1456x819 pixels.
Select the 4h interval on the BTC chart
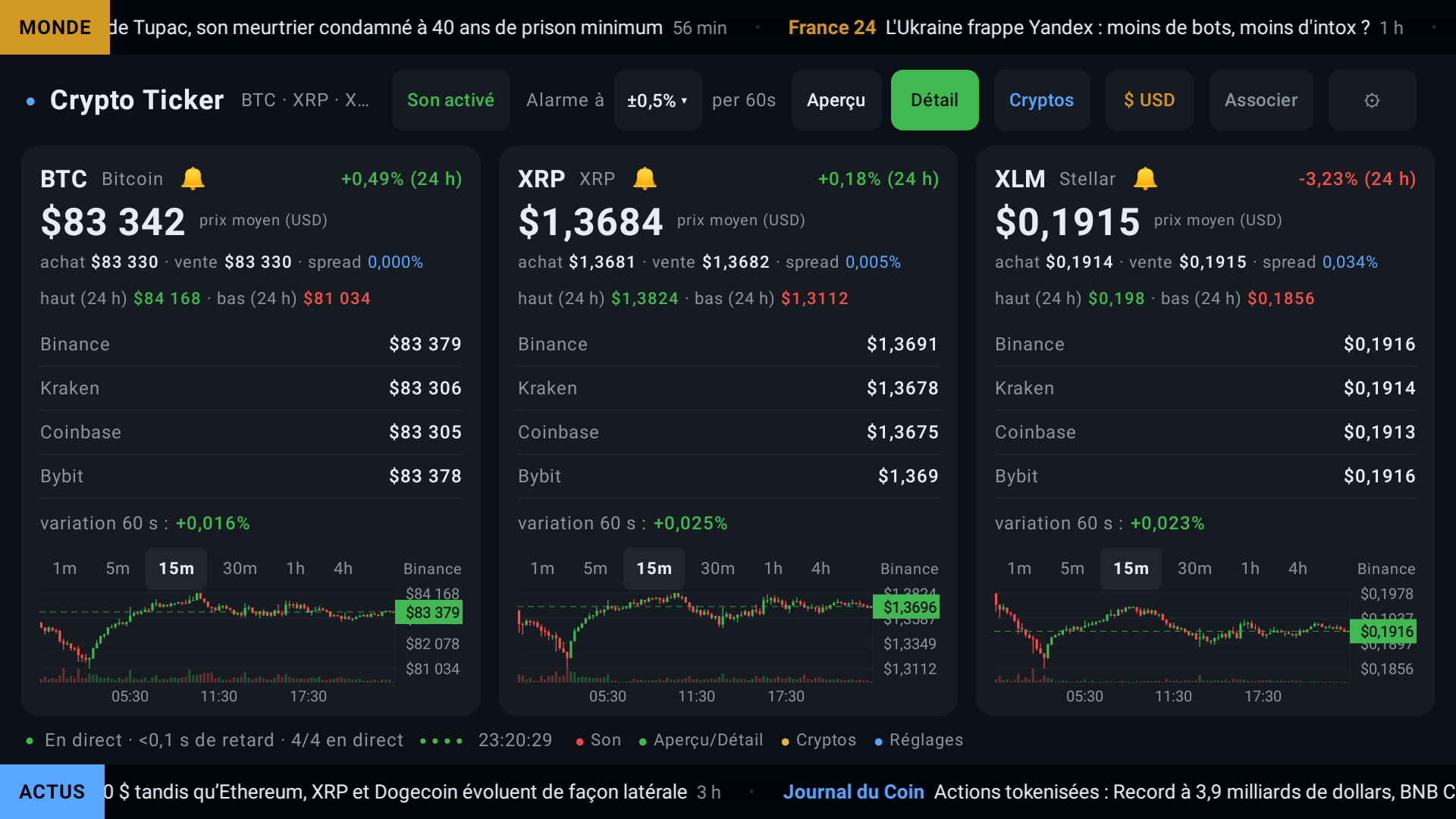343,569
